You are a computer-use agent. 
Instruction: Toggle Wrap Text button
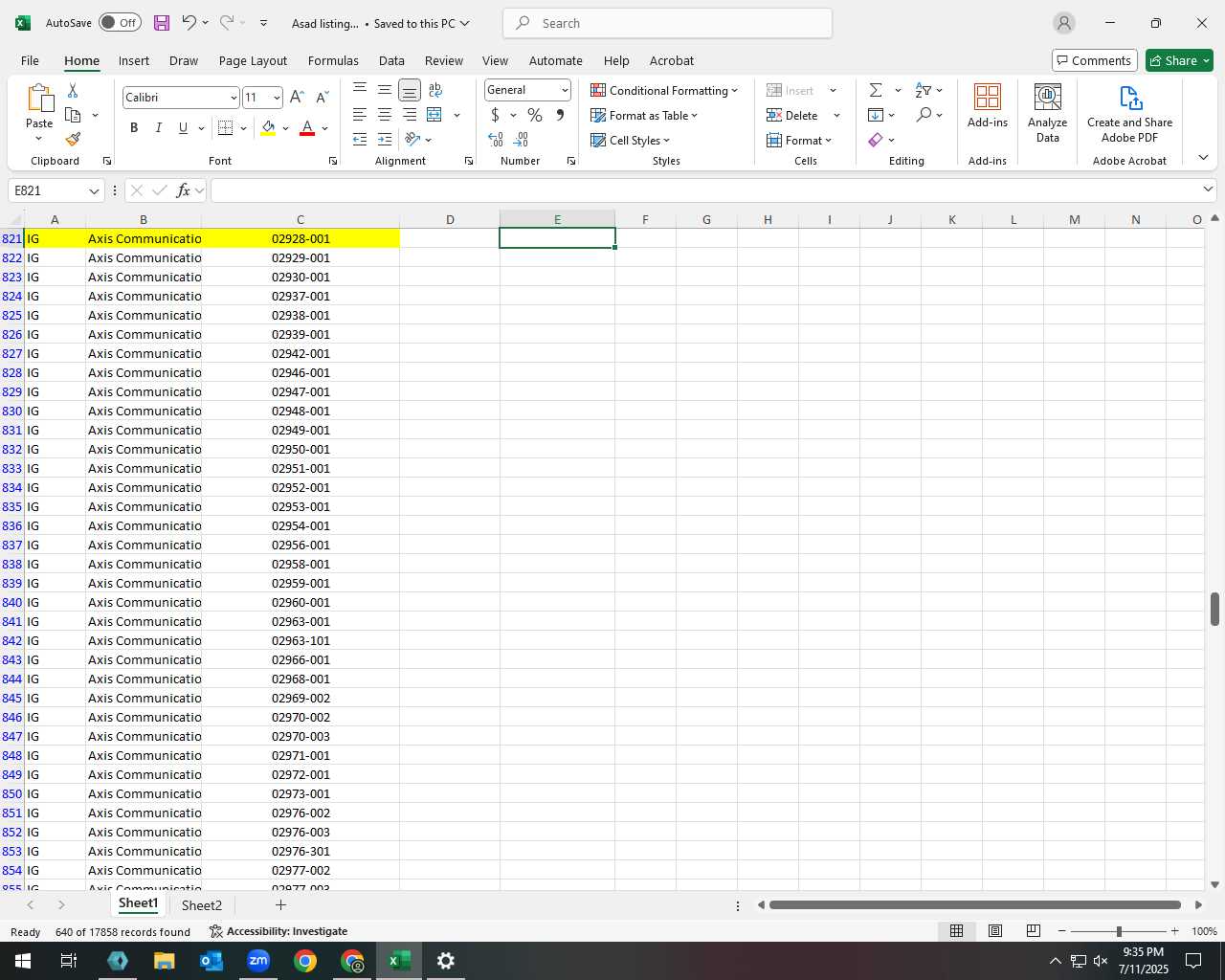[x=435, y=90]
